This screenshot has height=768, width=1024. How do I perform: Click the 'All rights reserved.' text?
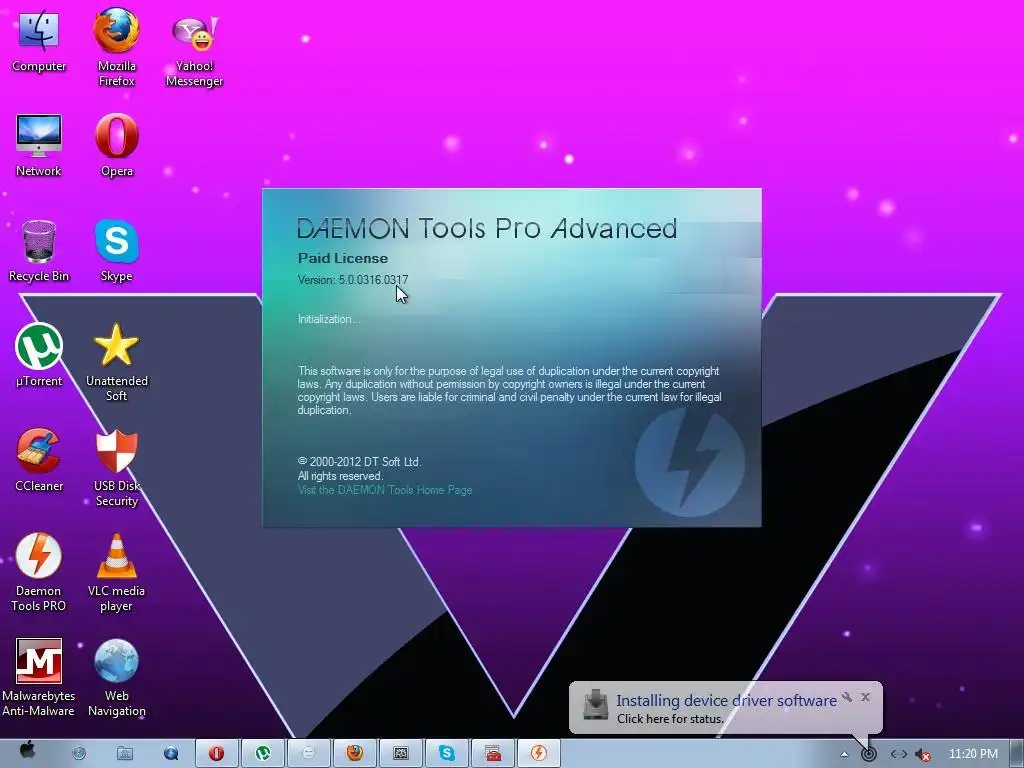tap(340, 476)
